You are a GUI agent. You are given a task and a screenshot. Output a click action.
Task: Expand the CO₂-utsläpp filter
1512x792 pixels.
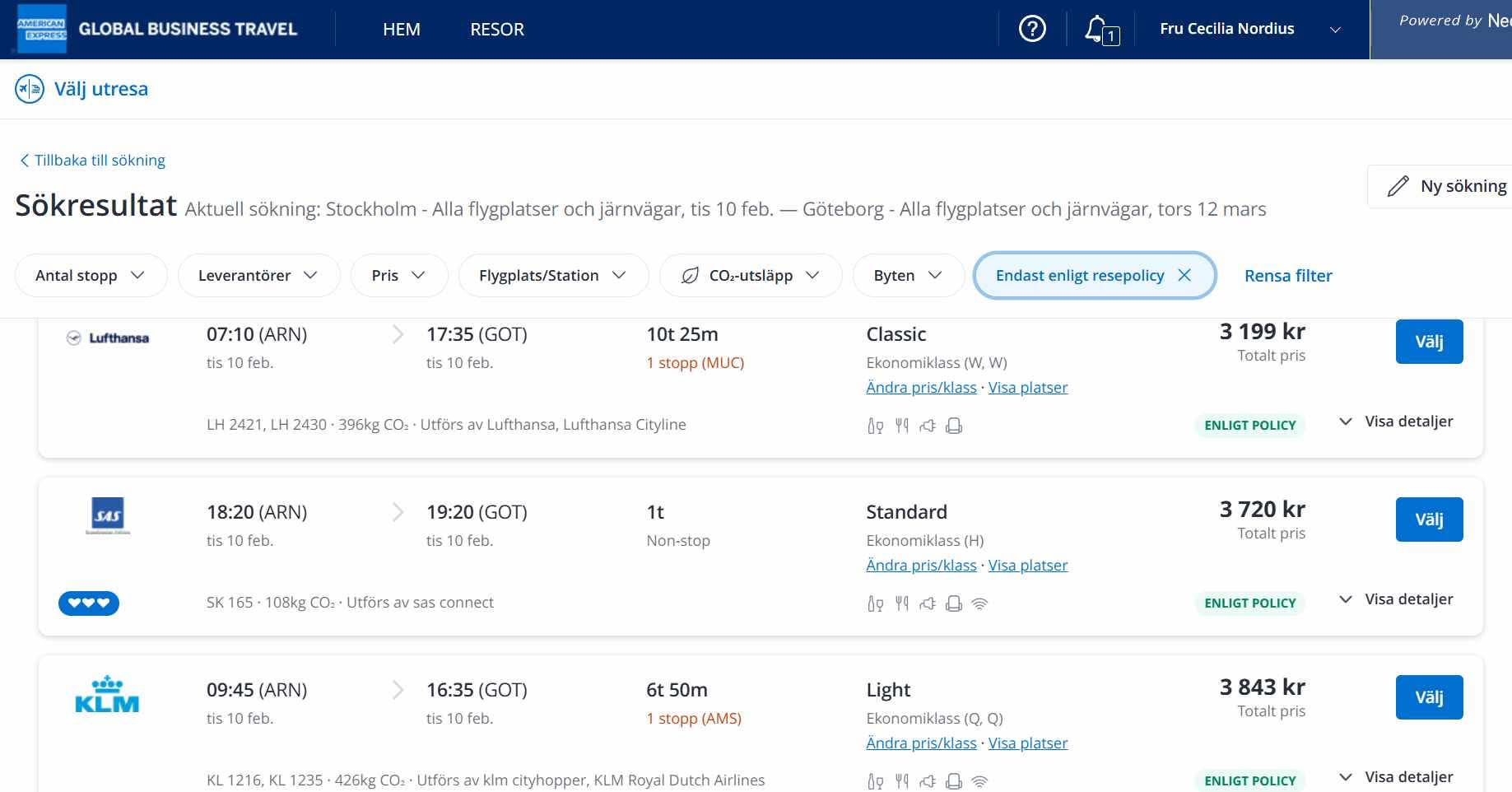pyautogui.click(x=750, y=275)
